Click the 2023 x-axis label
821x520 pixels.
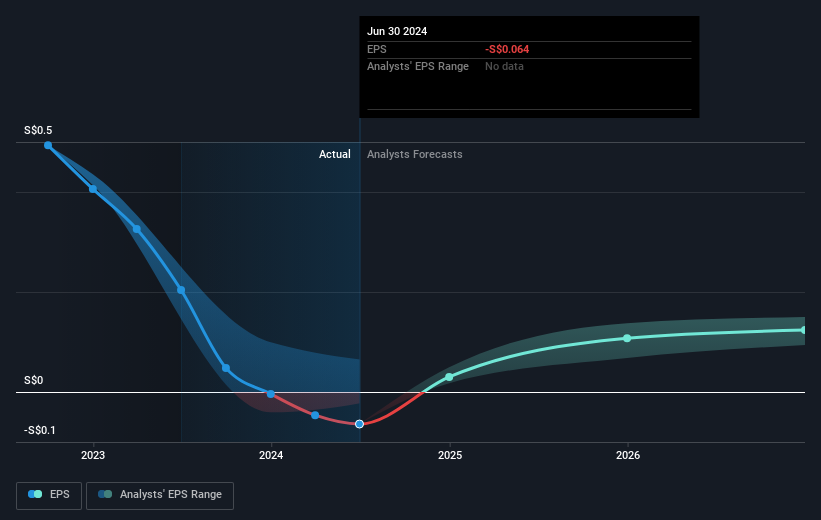click(x=93, y=456)
